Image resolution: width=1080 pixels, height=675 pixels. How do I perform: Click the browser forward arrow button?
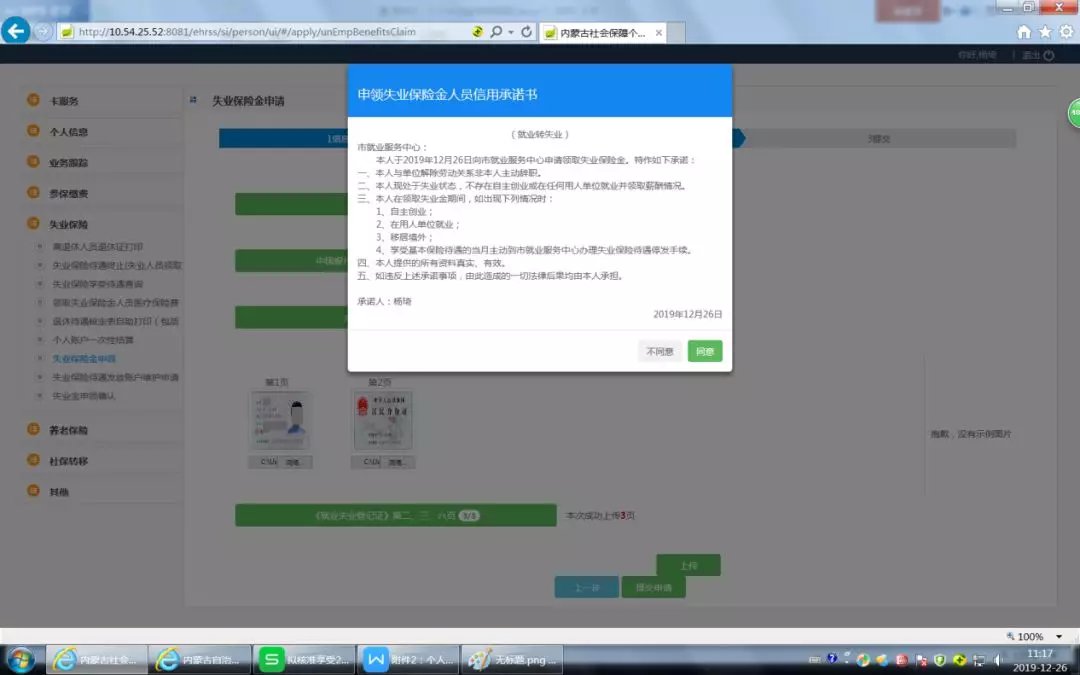[x=43, y=32]
